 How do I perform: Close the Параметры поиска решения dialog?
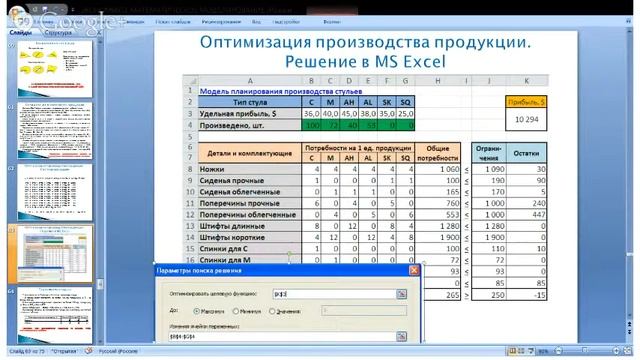click(414, 270)
